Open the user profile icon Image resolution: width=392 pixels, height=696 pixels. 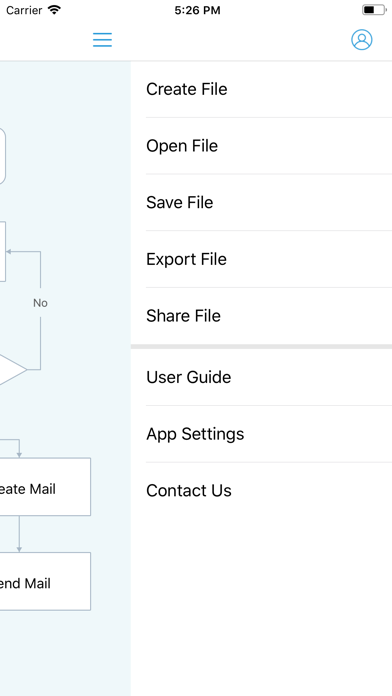[362, 40]
